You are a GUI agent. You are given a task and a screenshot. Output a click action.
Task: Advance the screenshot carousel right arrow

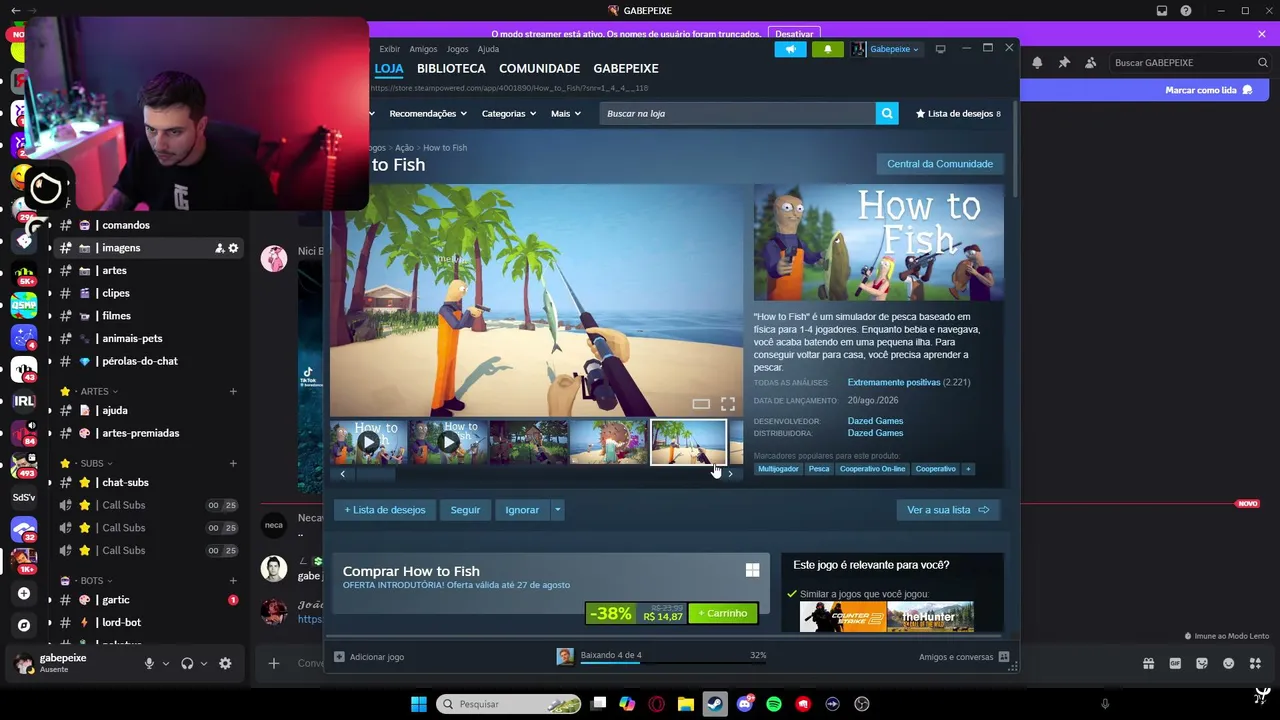tap(730, 474)
